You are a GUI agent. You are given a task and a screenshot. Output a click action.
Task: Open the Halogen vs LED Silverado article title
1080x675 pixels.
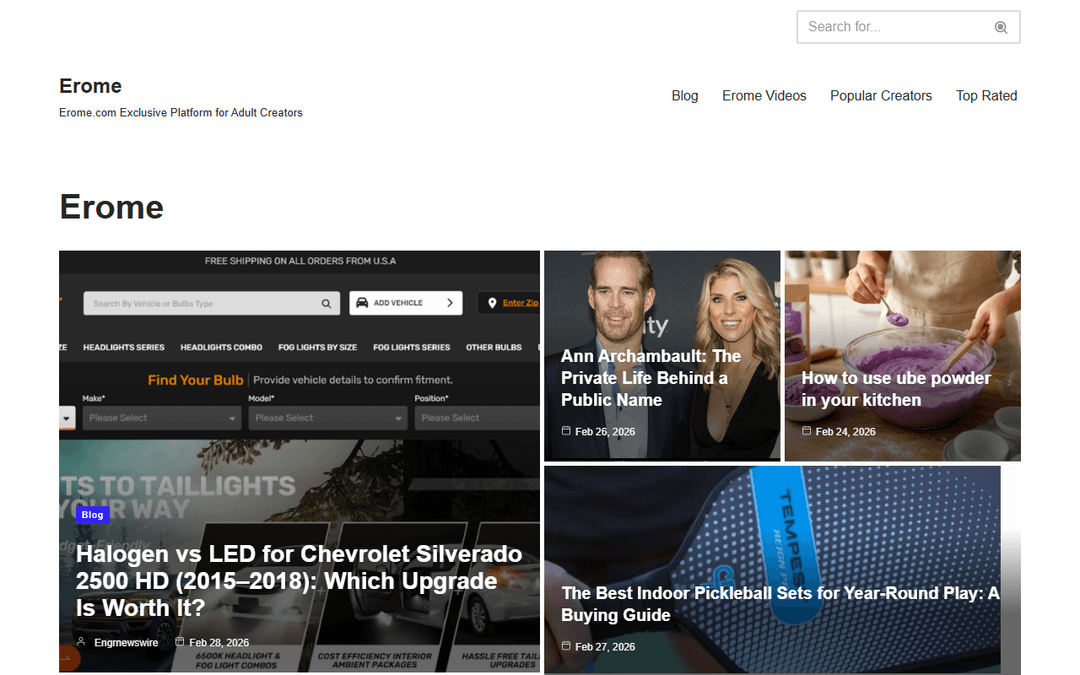pos(299,581)
